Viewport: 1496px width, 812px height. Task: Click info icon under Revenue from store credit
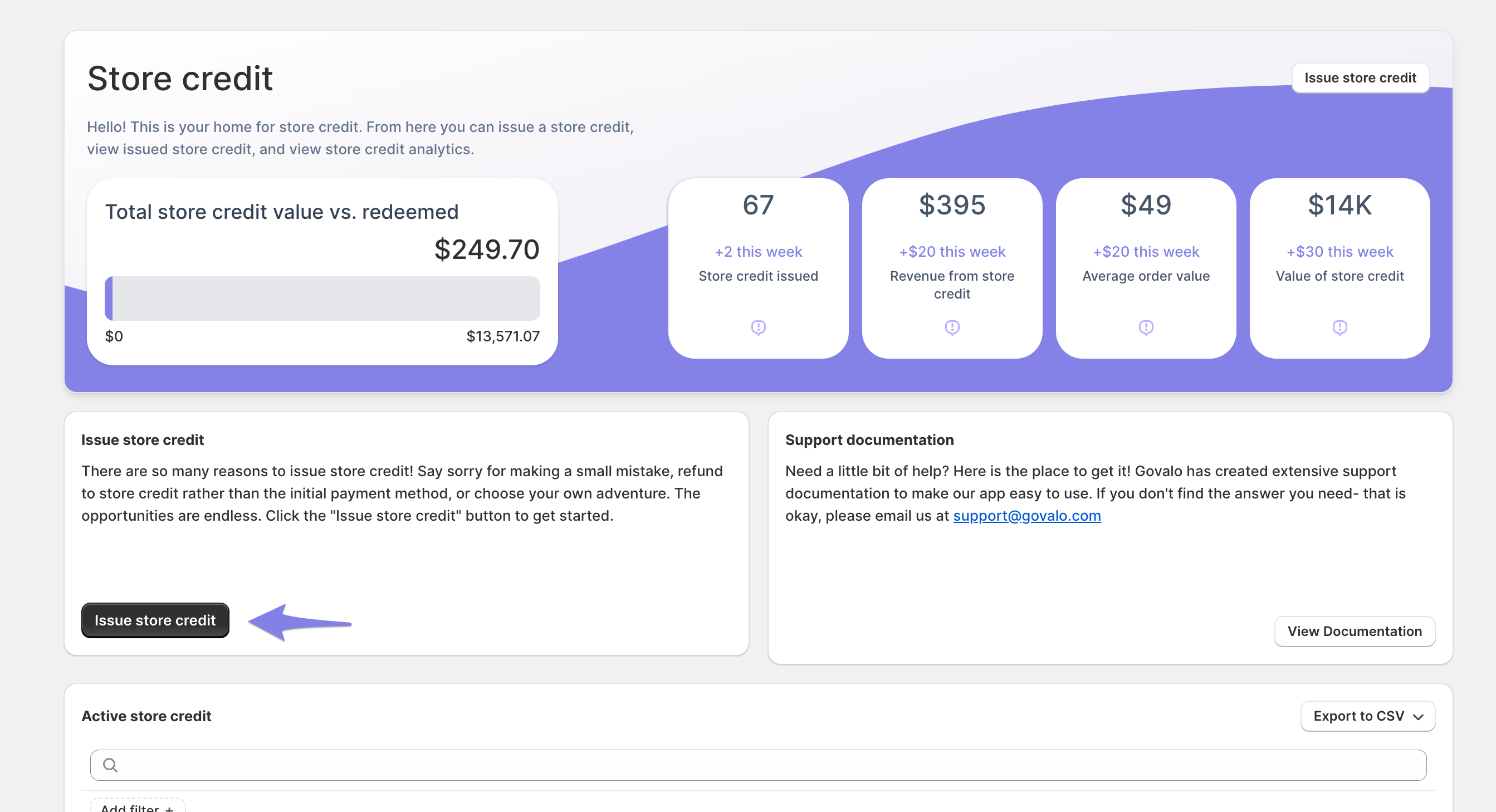tap(952, 327)
